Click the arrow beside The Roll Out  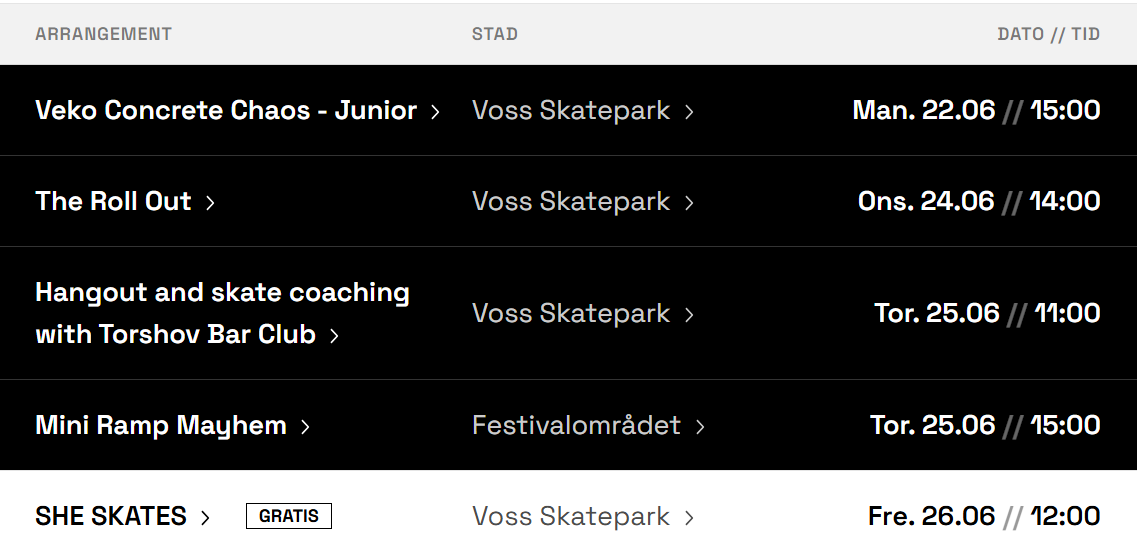click(x=210, y=203)
